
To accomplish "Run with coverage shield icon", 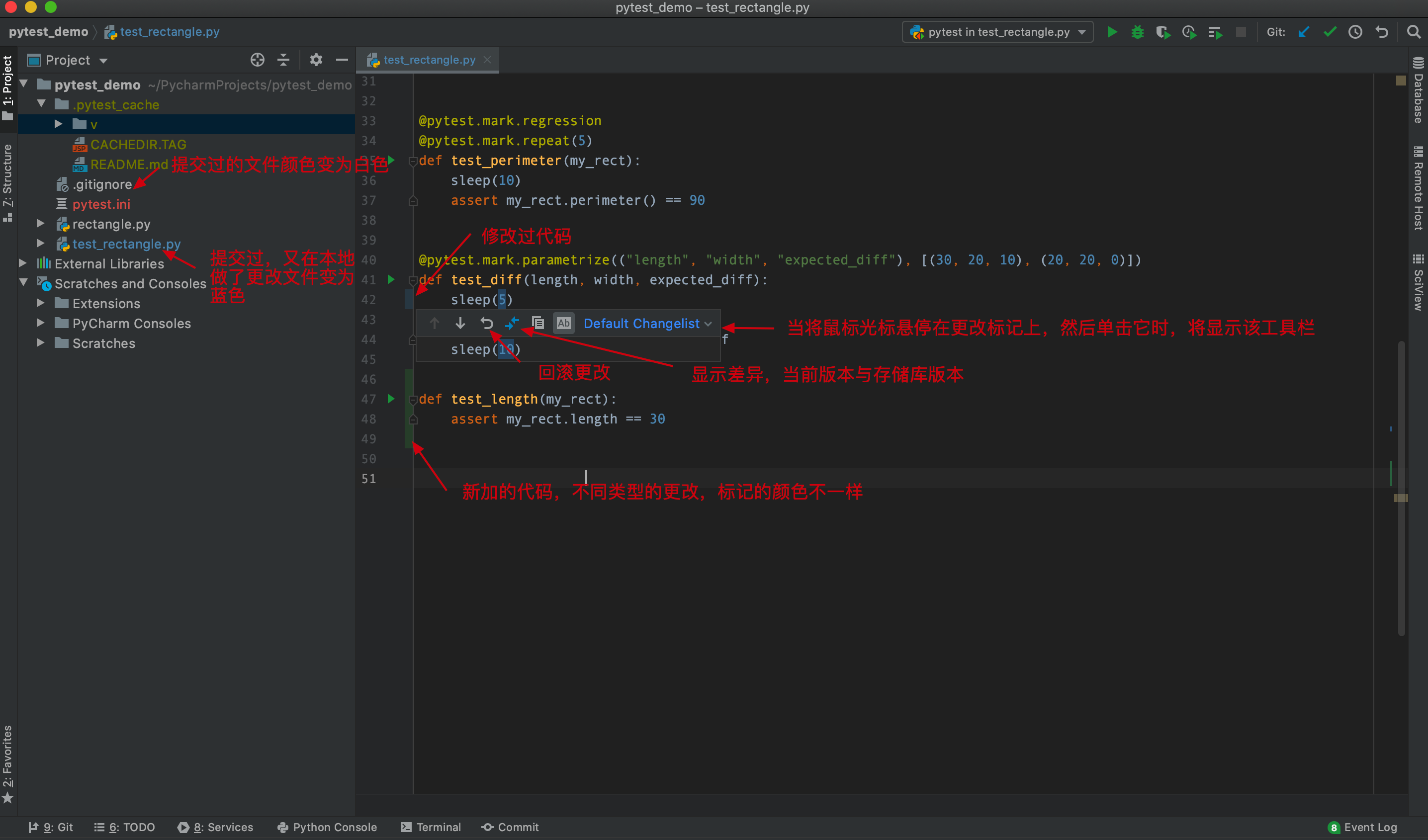I will coord(1163,32).
